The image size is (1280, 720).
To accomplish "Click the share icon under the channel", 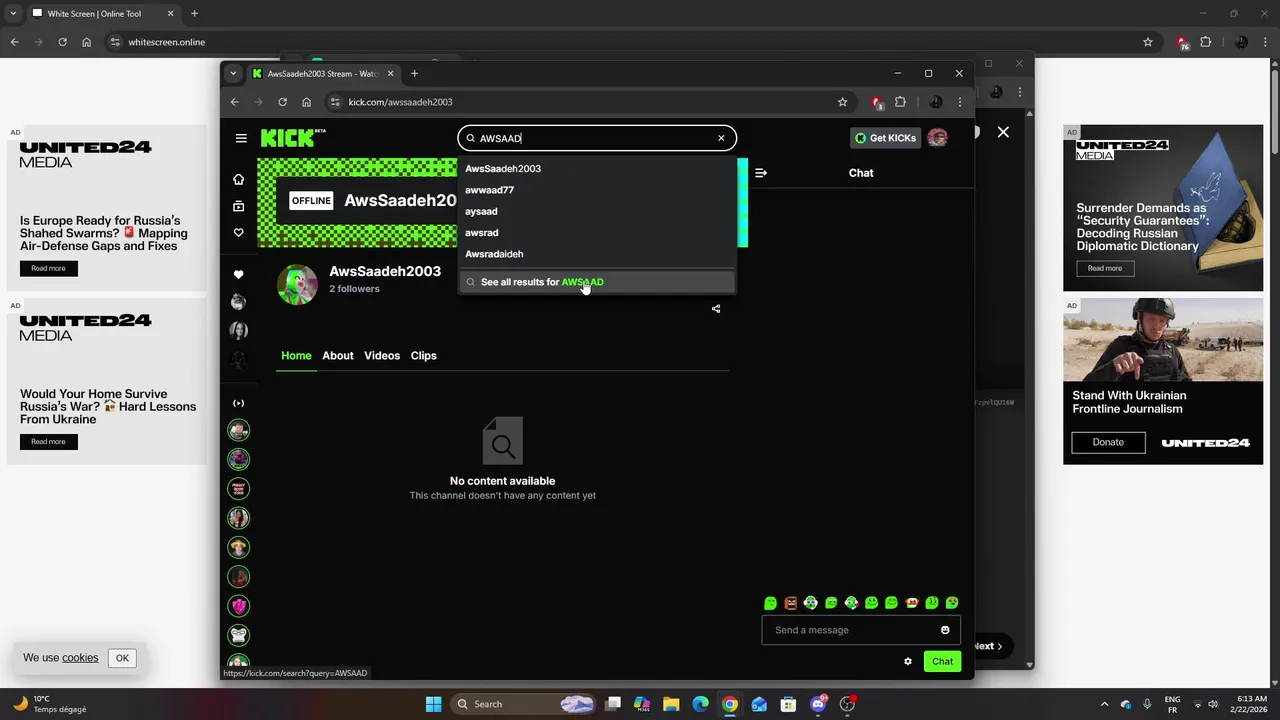I will pyautogui.click(x=716, y=309).
